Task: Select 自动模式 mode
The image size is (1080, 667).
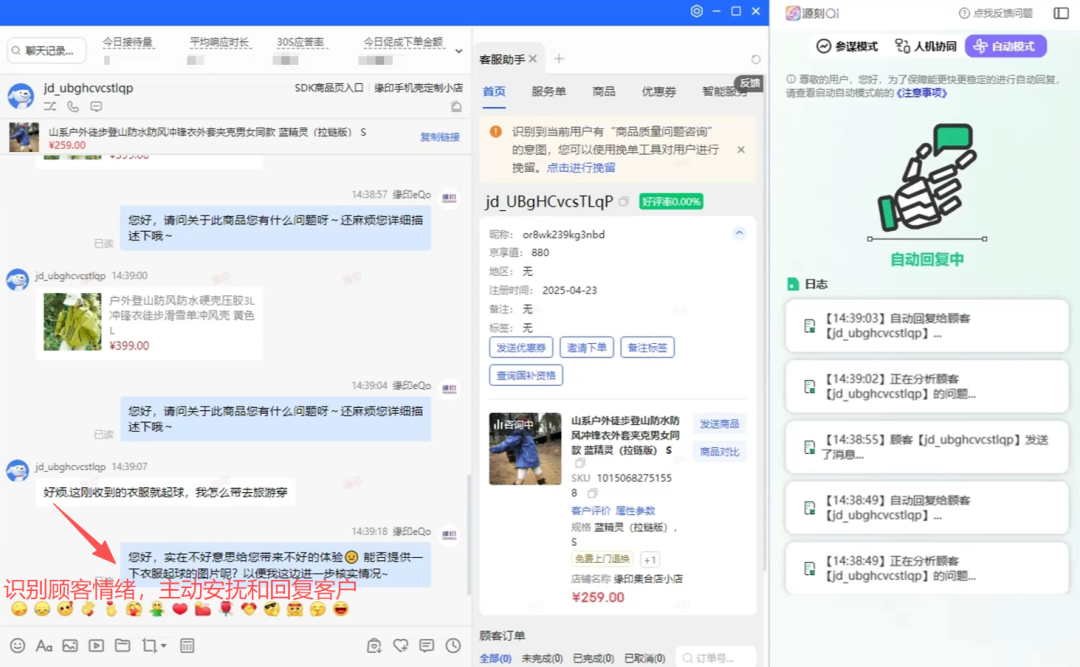Action: pos(1006,46)
